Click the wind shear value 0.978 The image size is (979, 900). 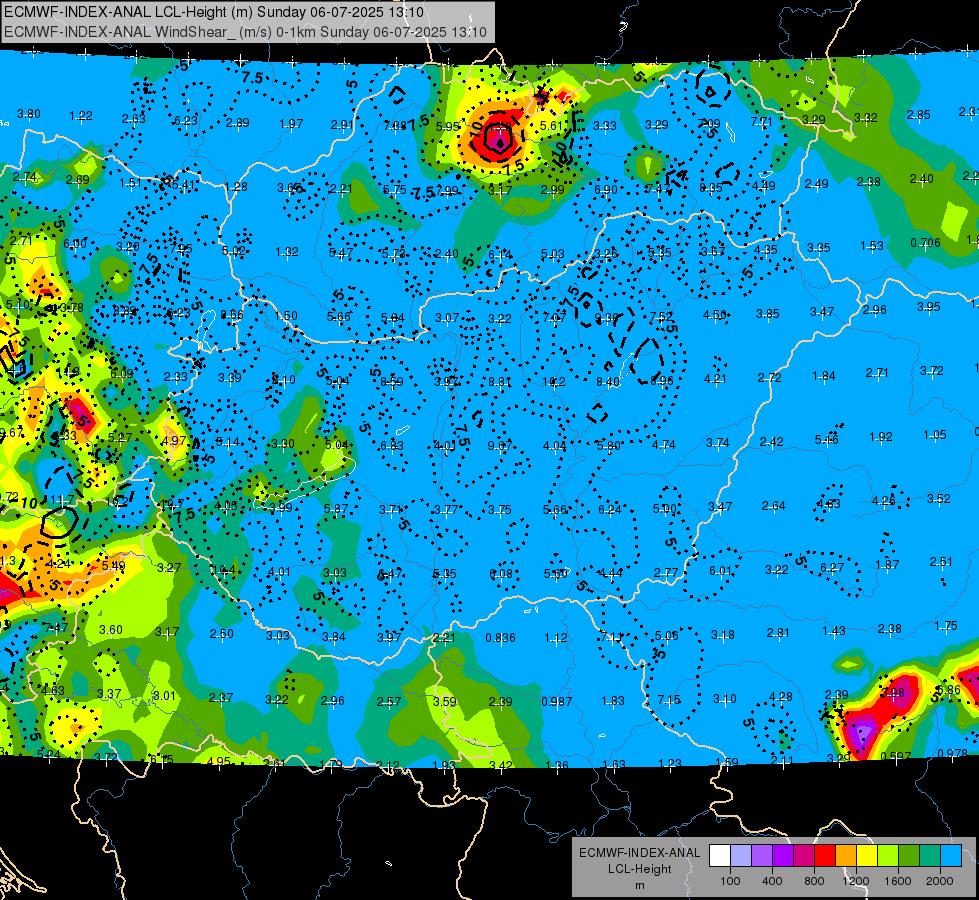[952, 753]
